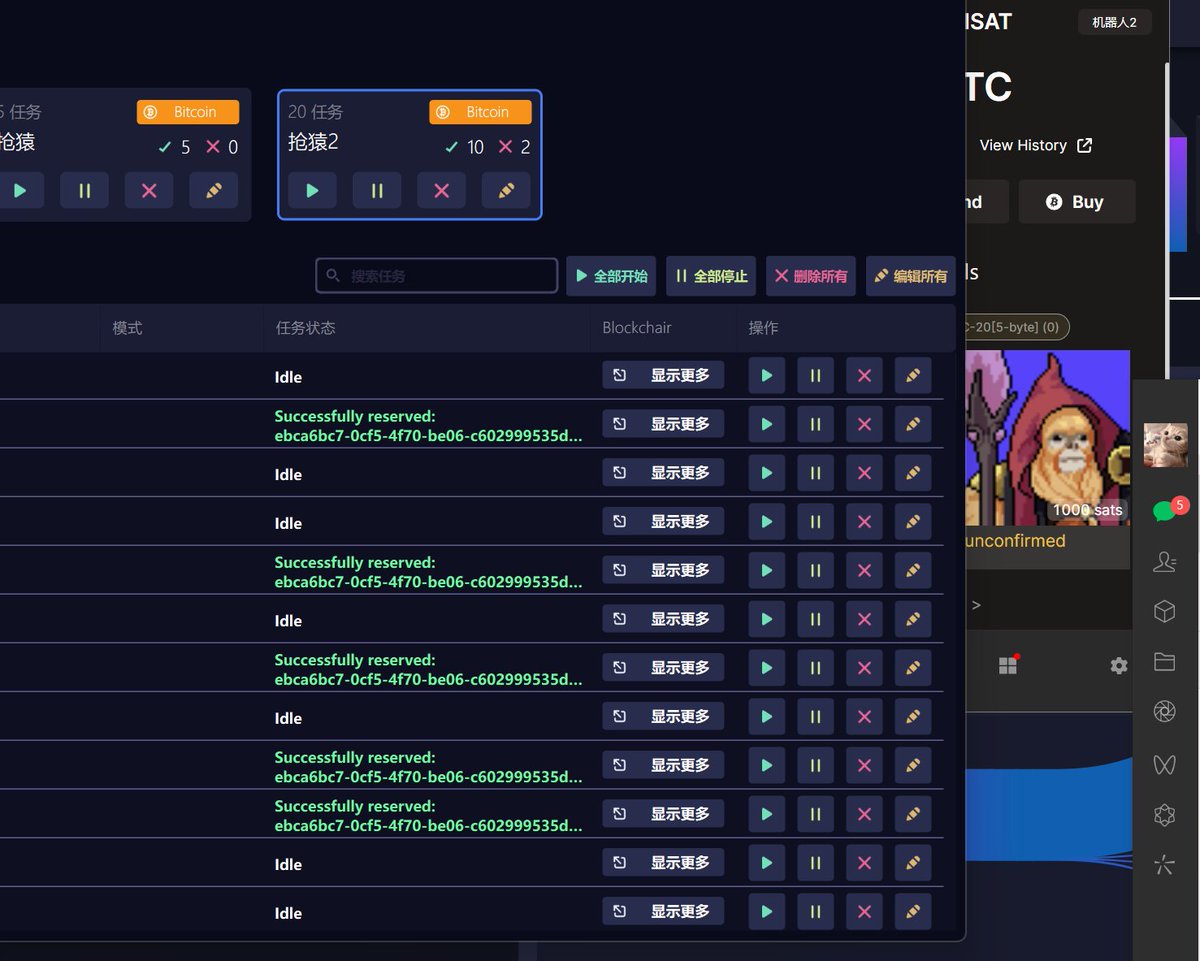Open View History link in wallet window

click(1035, 146)
